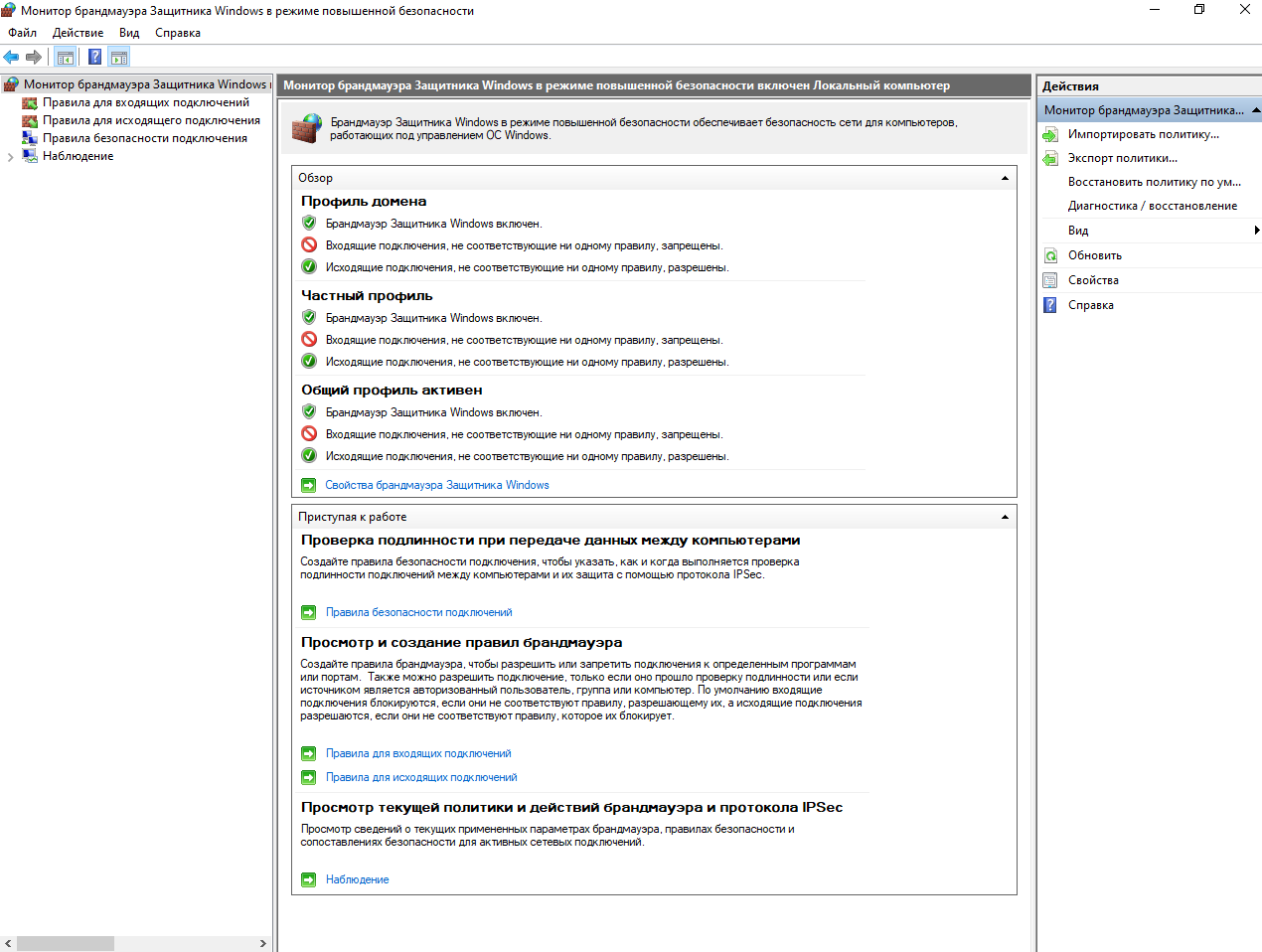Click Просмотр текущей политики heading
1262x952 pixels.
[571, 807]
